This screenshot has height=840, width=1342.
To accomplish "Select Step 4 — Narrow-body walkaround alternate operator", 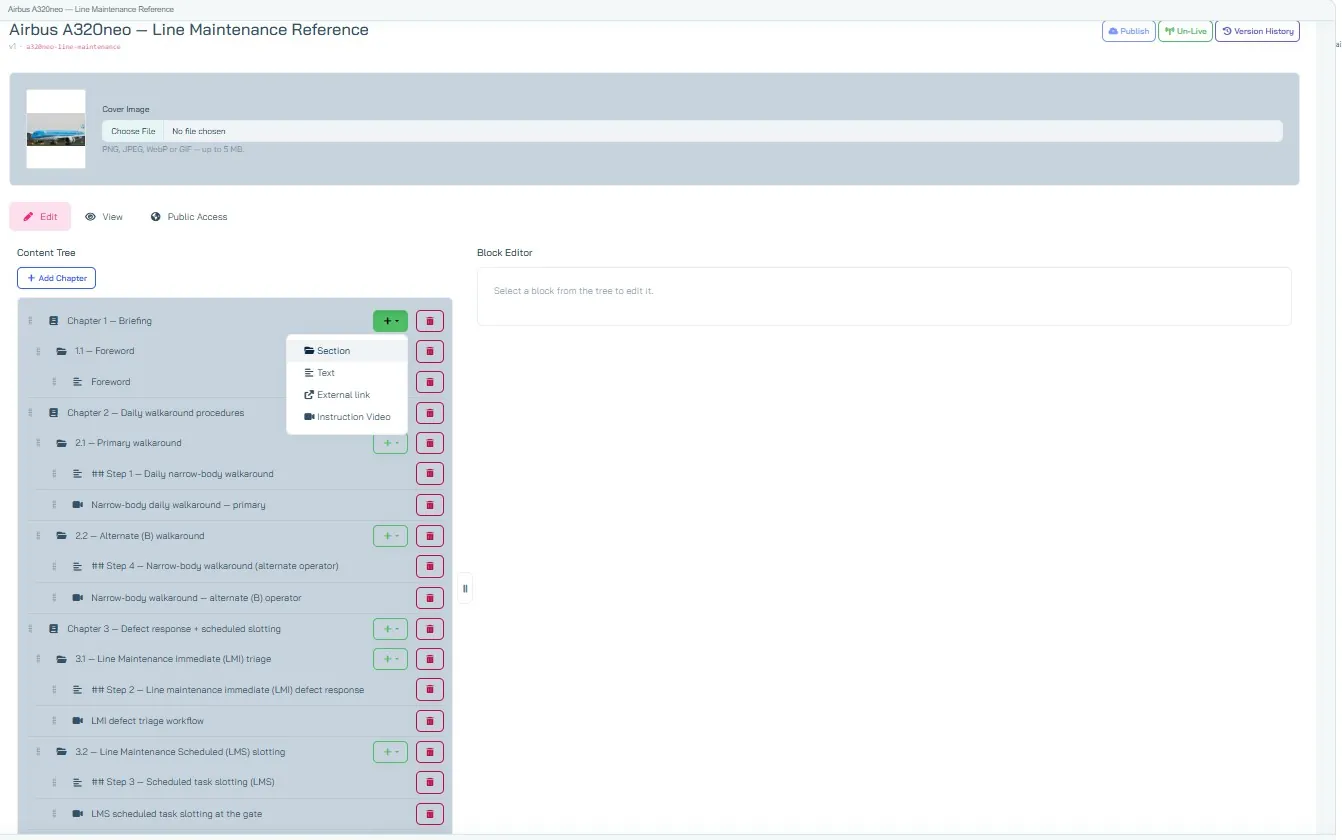I will point(215,566).
